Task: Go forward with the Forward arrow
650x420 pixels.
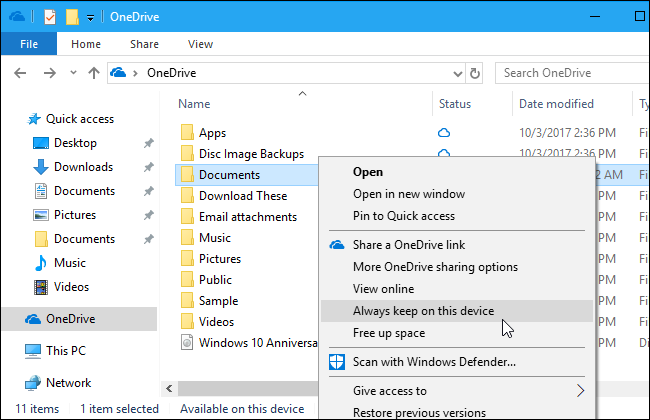Action: point(50,73)
